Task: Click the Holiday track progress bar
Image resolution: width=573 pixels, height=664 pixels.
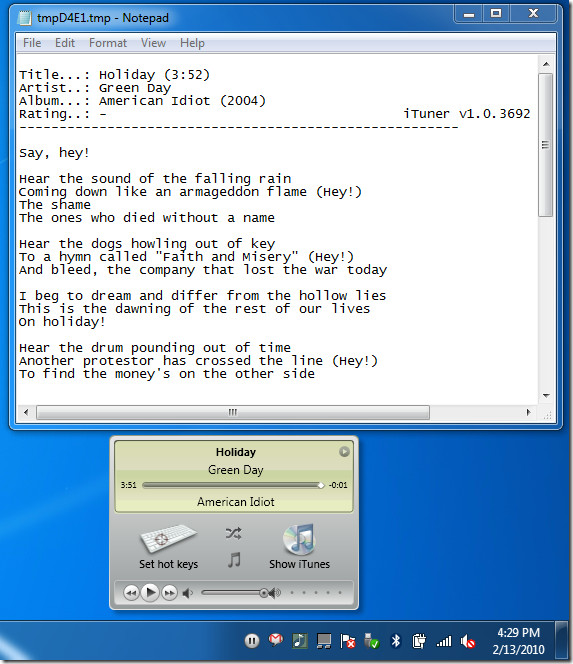Action: click(x=233, y=485)
